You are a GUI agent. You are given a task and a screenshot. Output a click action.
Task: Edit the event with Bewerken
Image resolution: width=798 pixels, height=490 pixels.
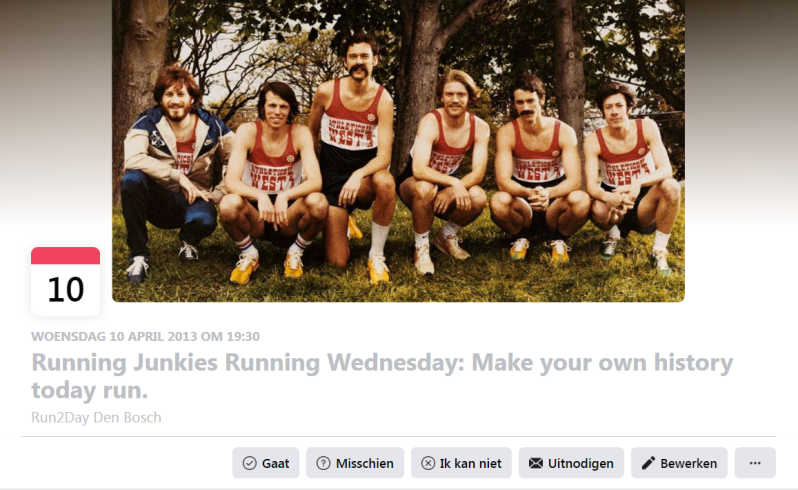[x=679, y=463]
